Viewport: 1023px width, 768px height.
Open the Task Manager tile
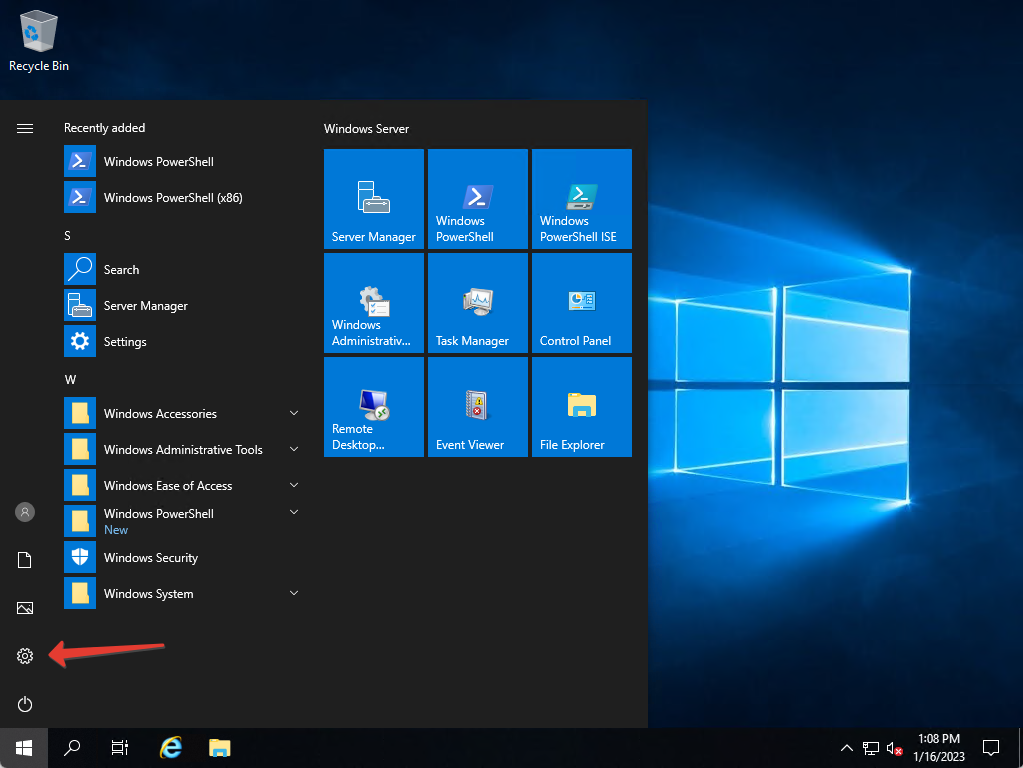[477, 303]
